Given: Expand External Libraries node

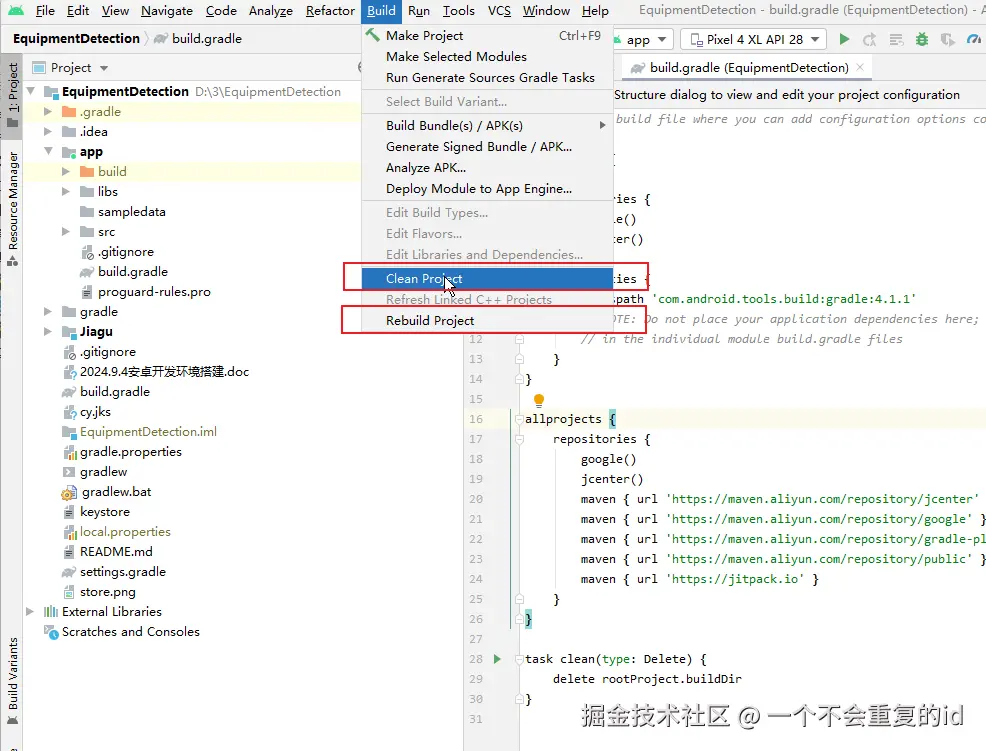Looking at the screenshot, I should click(x=30, y=611).
